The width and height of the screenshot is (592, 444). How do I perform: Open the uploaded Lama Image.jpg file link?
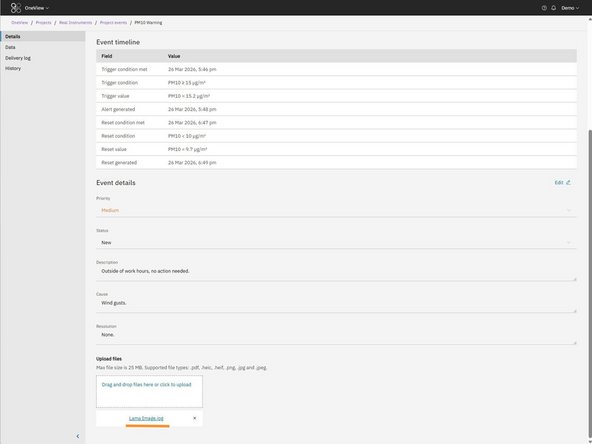pyautogui.click(x=146, y=418)
